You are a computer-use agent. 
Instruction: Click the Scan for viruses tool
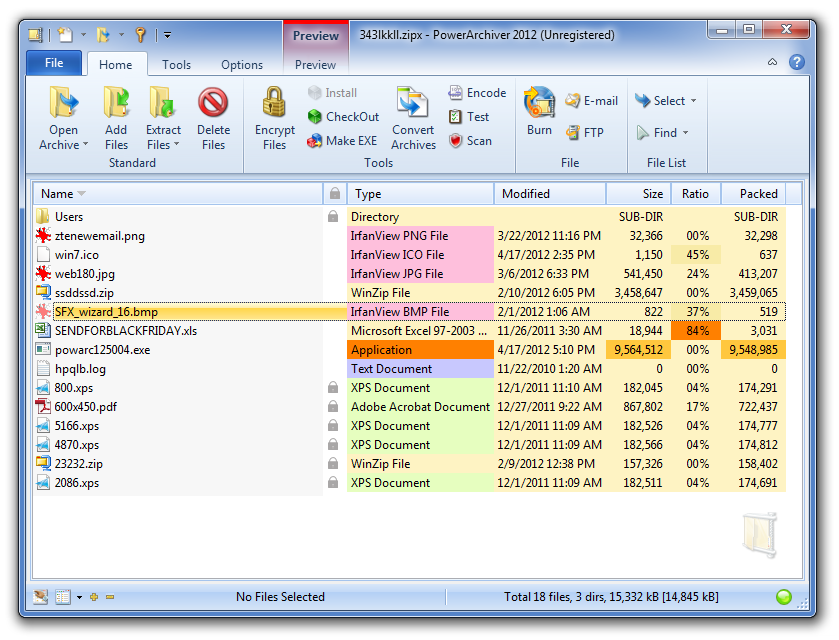point(470,141)
